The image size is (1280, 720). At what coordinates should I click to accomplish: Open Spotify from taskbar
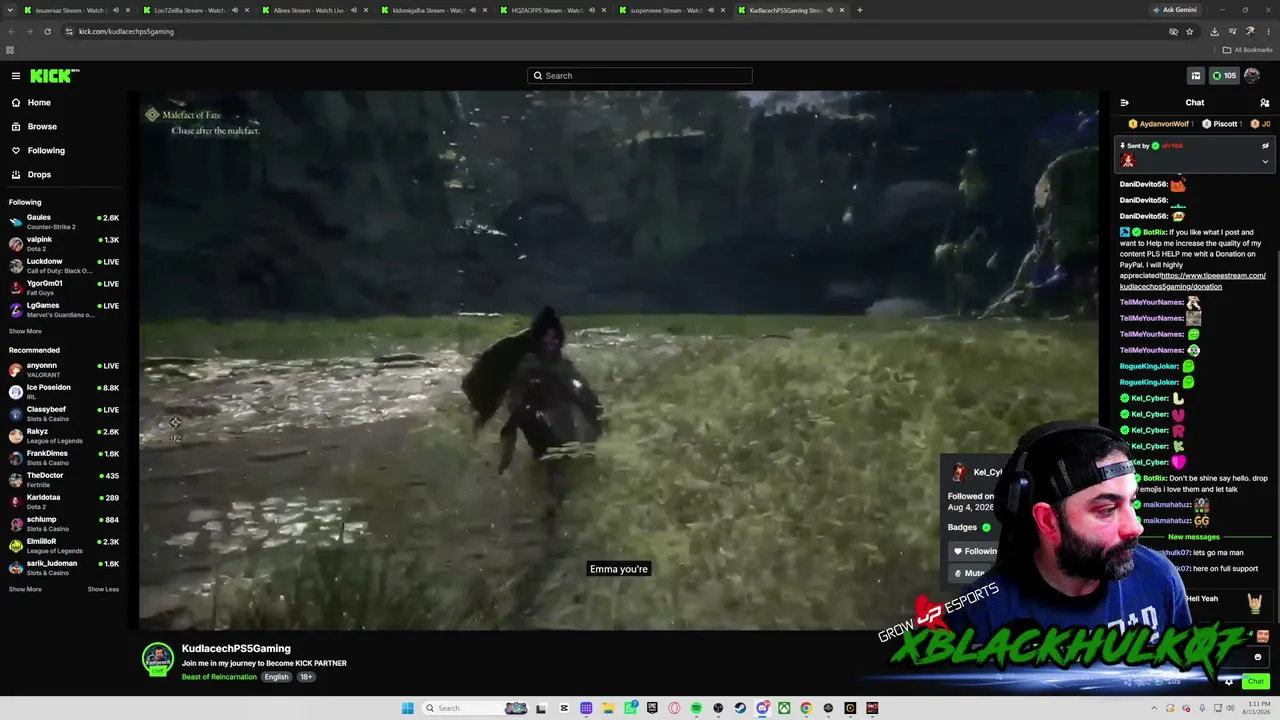pos(696,708)
